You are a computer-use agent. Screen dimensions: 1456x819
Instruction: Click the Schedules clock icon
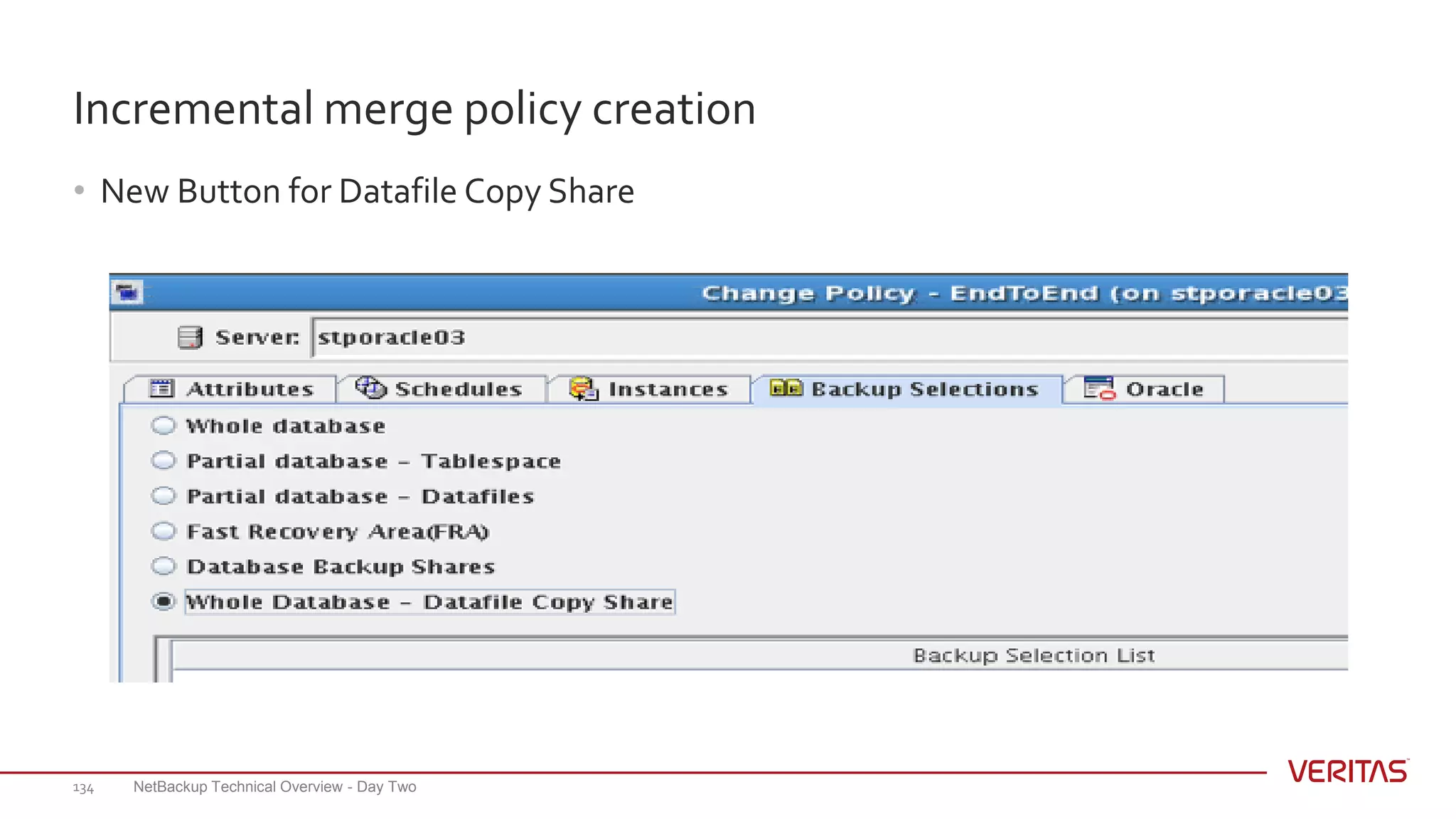pos(370,387)
